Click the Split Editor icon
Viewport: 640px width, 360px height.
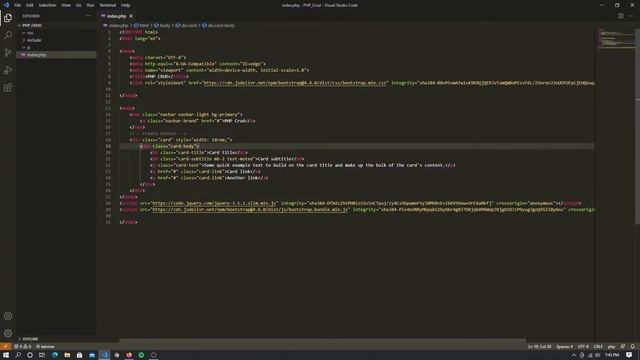(620, 16)
